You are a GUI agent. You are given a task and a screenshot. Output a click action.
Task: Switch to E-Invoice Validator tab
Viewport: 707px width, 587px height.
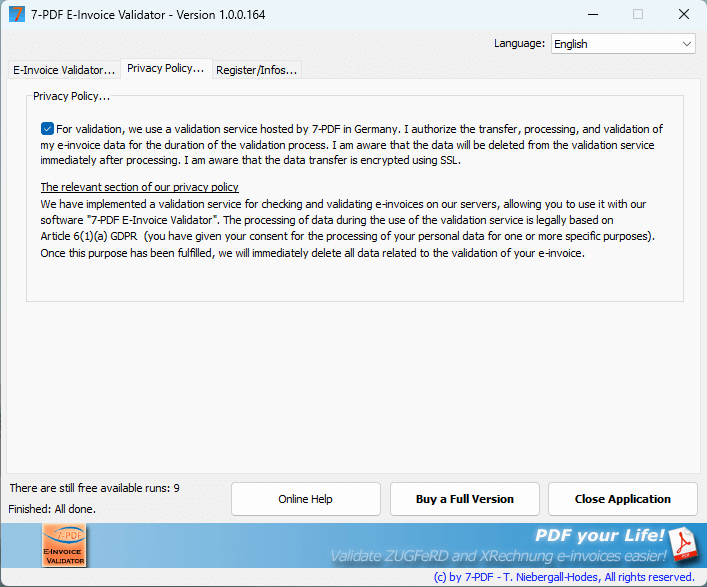click(x=64, y=70)
